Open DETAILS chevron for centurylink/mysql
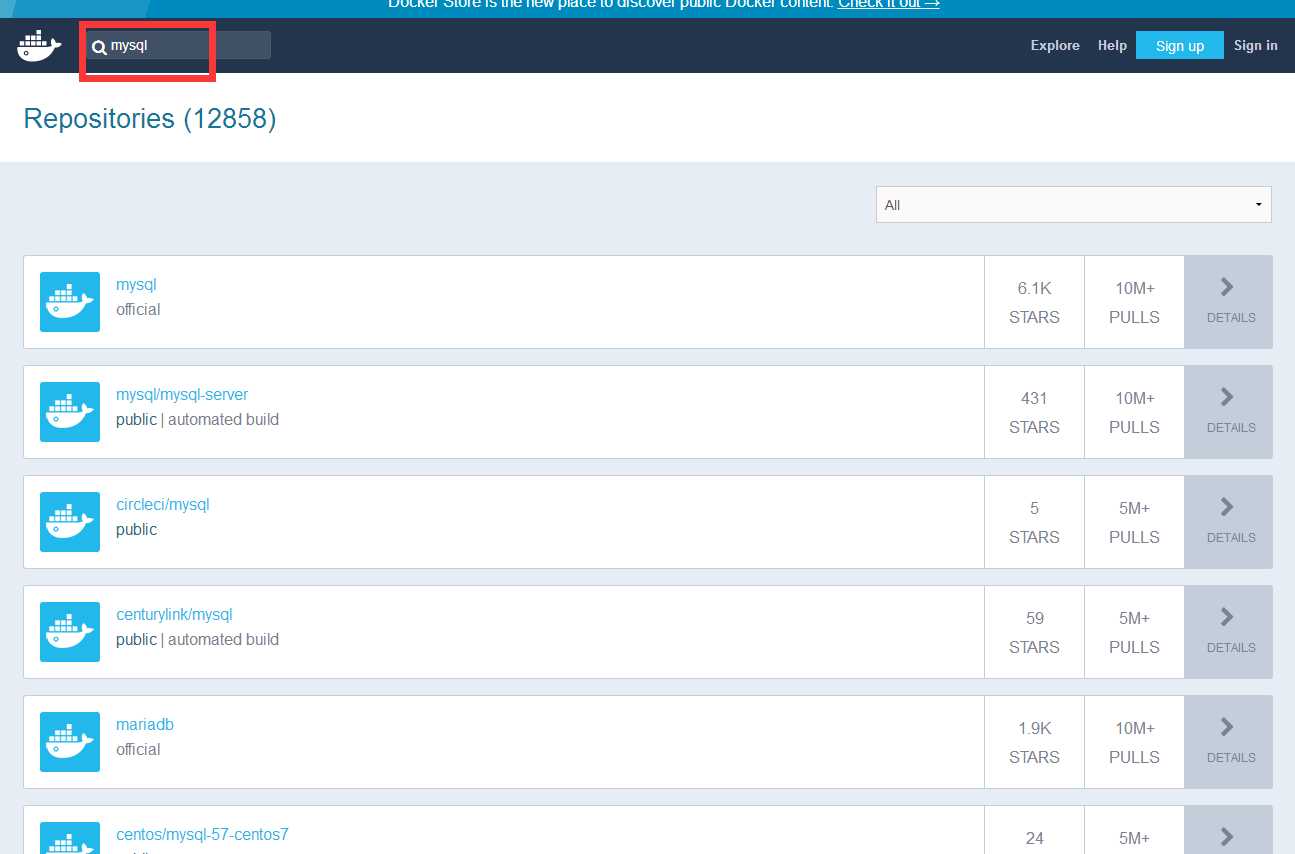The image size is (1295, 854). [x=1229, y=632]
